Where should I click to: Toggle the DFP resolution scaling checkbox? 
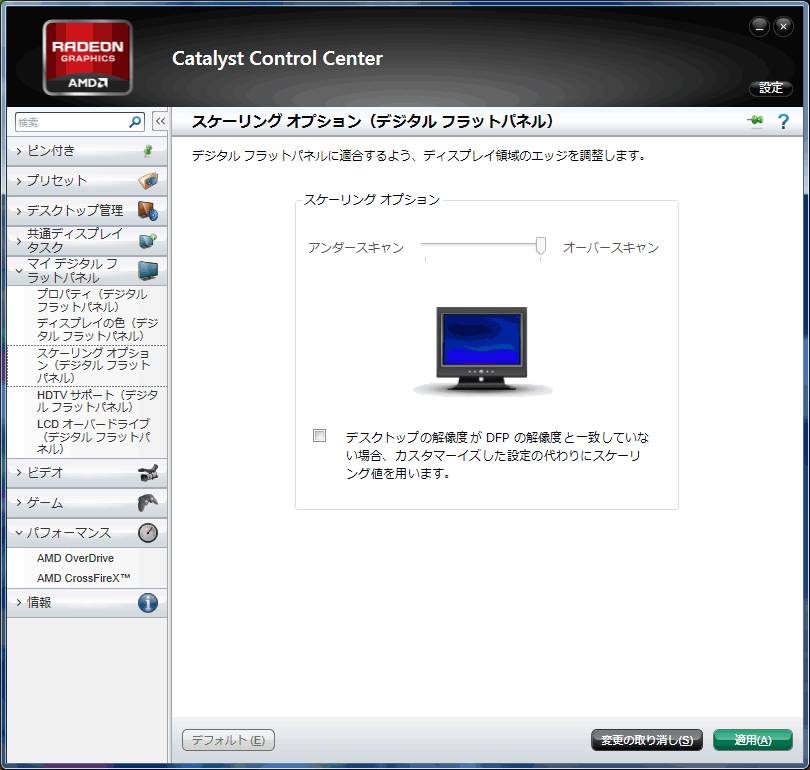tap(319, 435)
